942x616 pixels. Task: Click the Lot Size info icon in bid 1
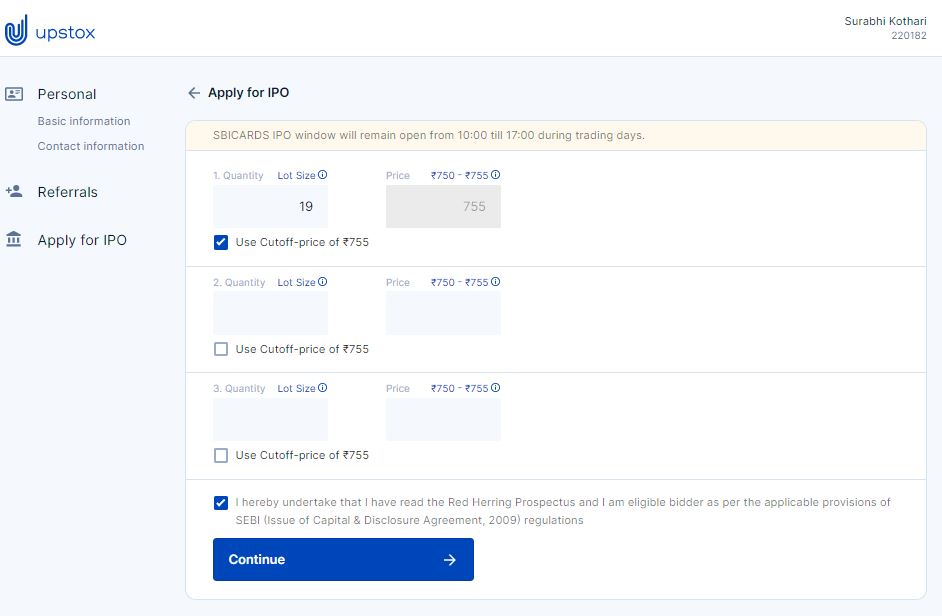pos(323,175)
